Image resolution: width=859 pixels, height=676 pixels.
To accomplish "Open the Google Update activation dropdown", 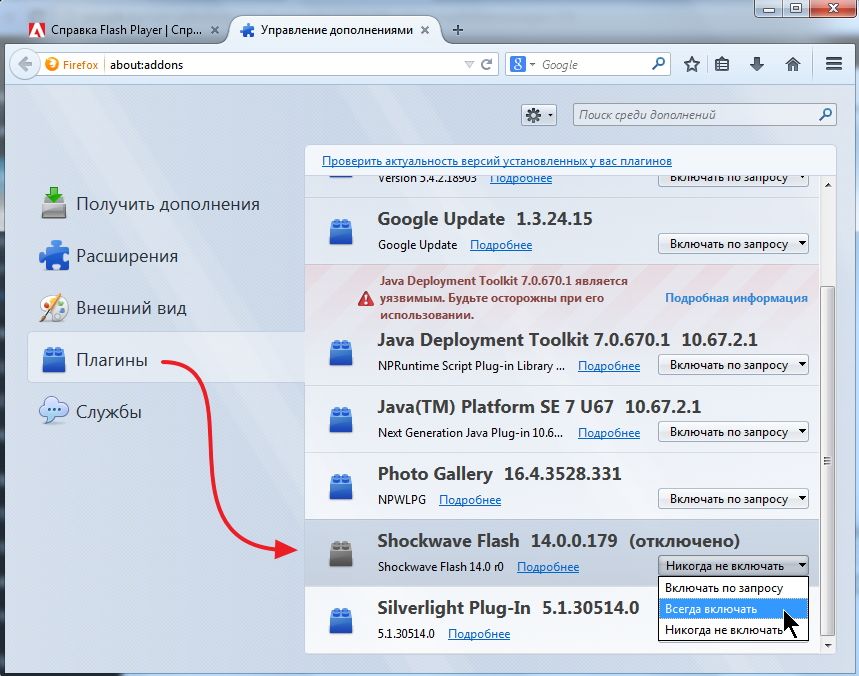I will coord(733,244).
